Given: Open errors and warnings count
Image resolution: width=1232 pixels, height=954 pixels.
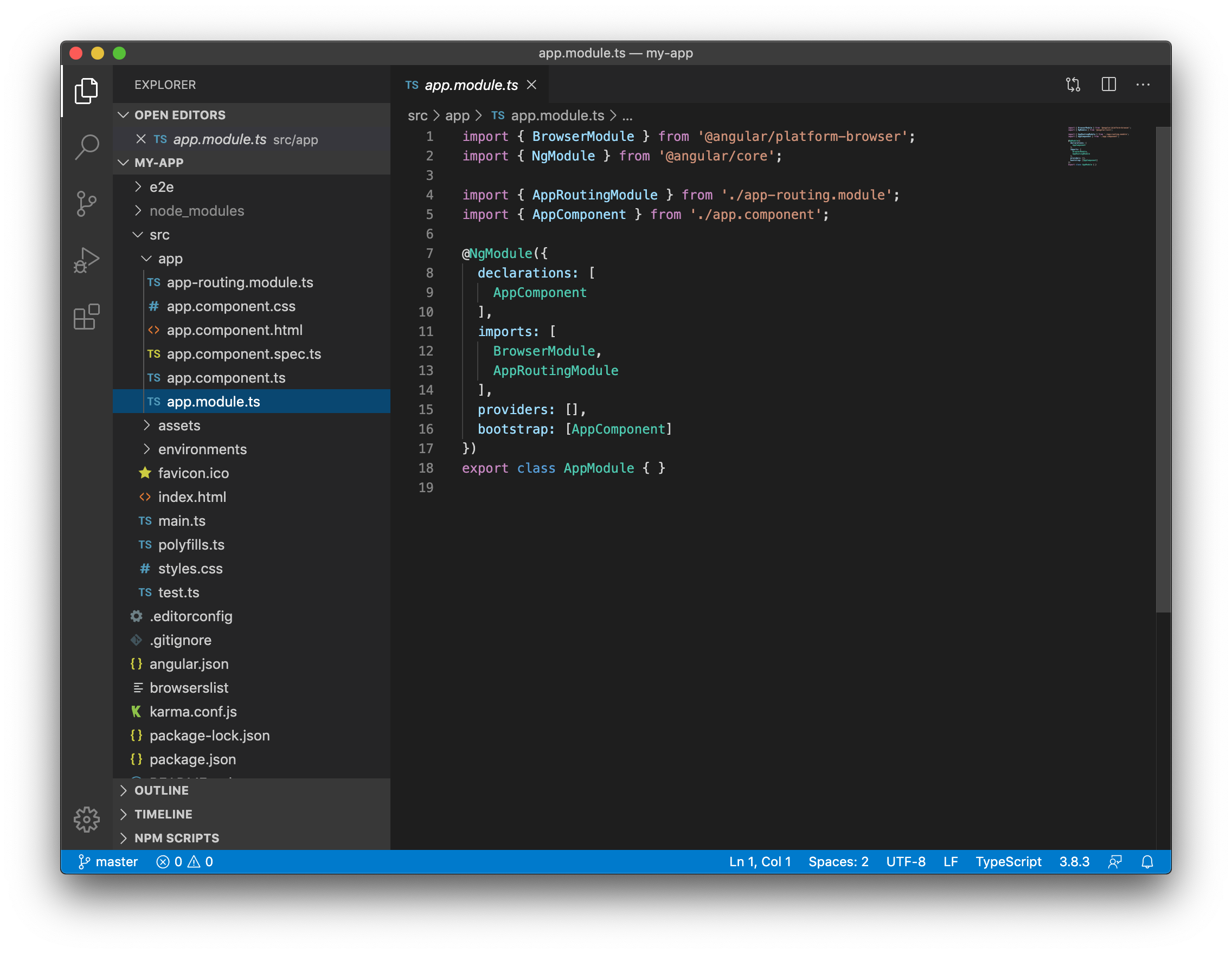Looking at the screenshot, I should [185, 861].
